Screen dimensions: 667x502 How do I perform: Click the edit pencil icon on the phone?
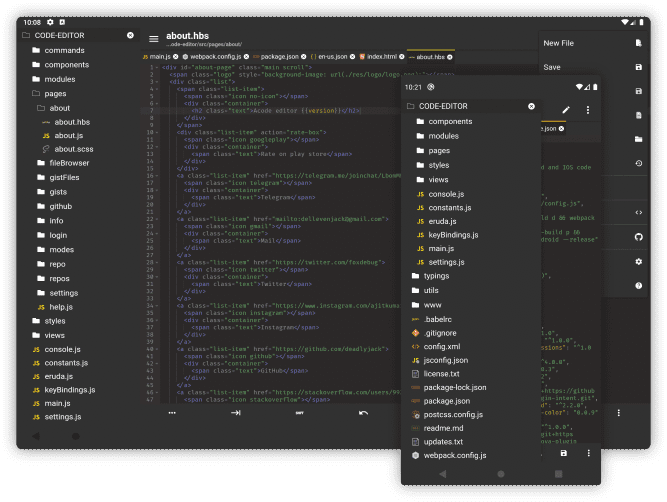(566, 110)
